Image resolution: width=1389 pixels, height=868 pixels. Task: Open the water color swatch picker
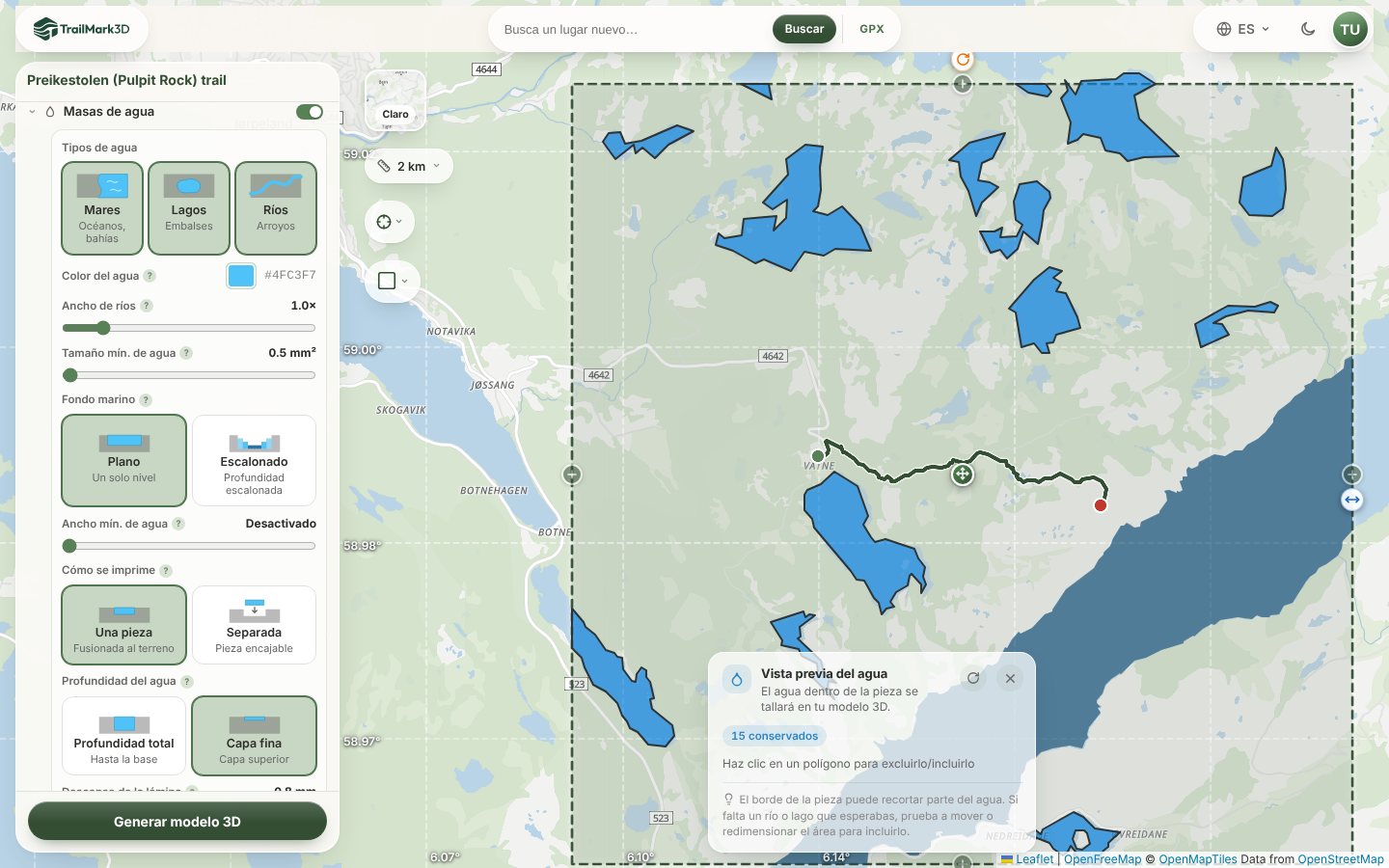tap(241, 276)
